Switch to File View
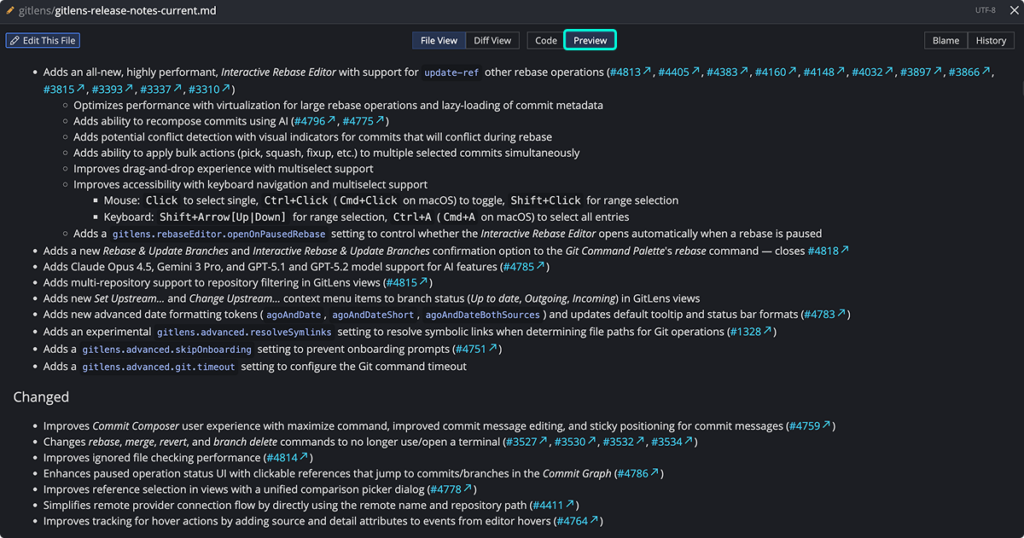The image size is (1024, 538). pyautogui.click(x=439, y=40)
